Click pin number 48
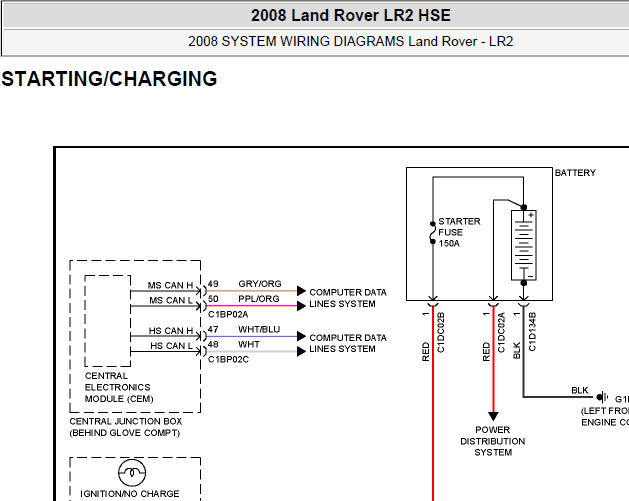629x501 pixels. [x=213, y=345]
